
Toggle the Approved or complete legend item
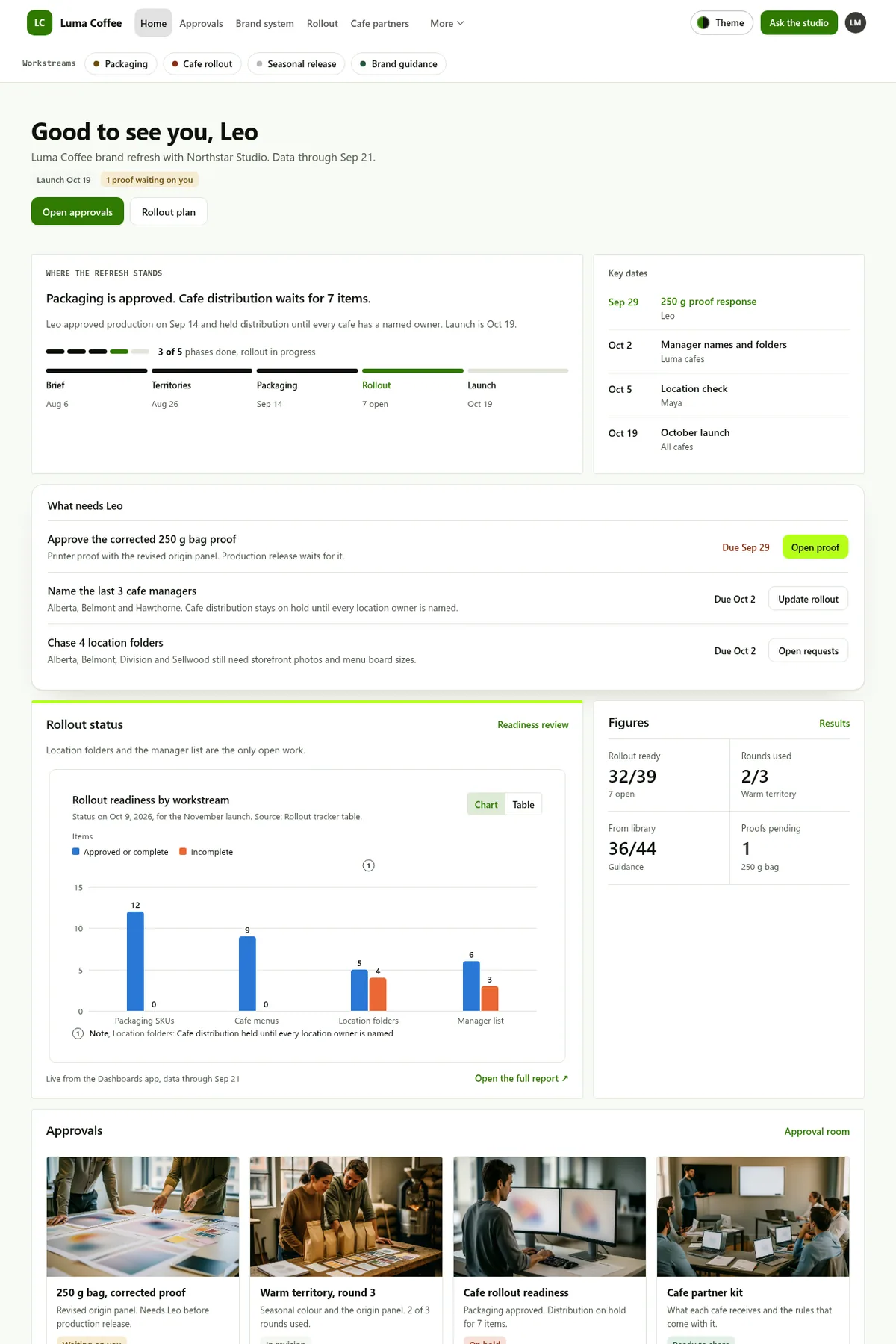120,852
